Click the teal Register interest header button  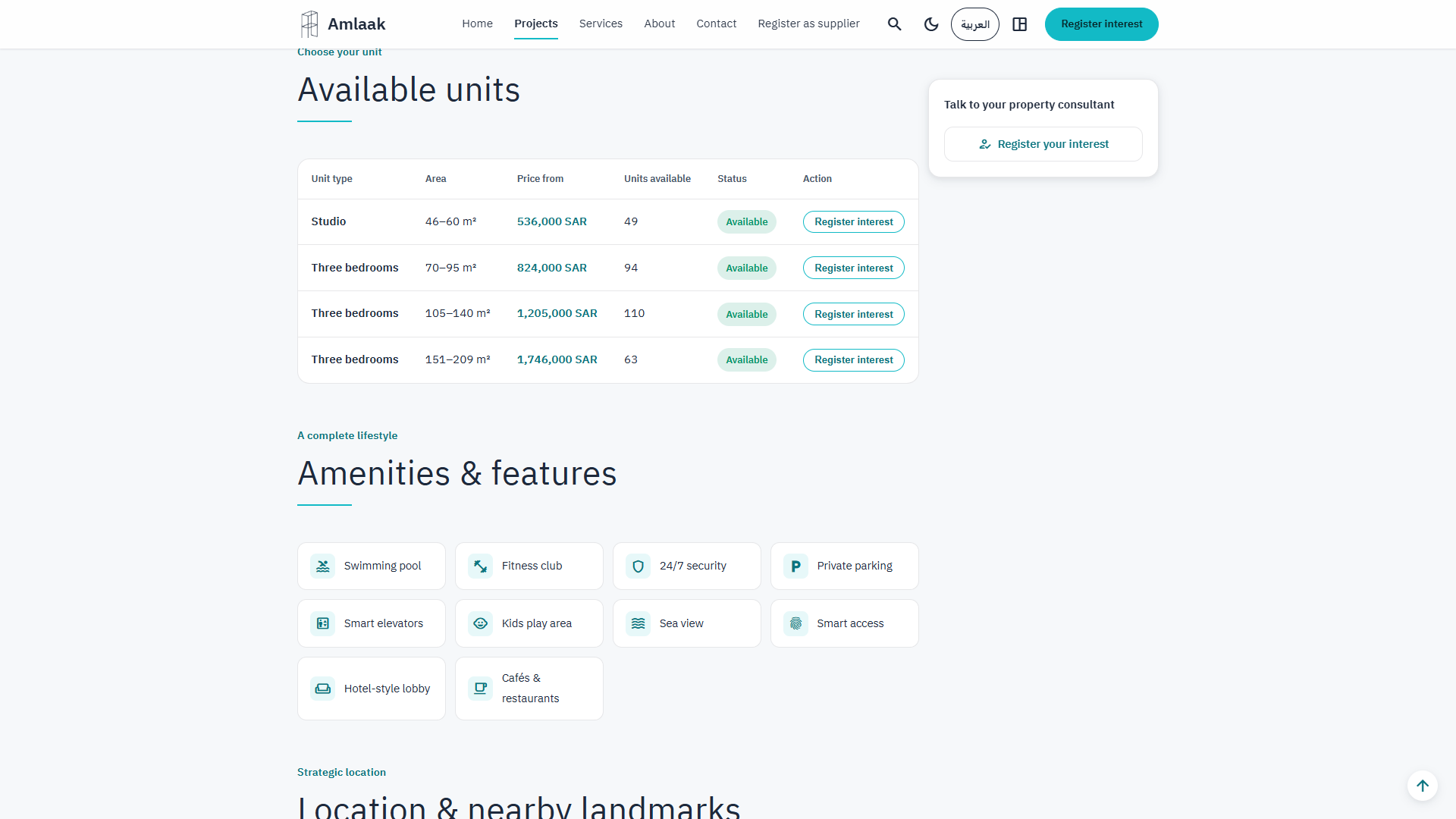pos(1101,24)
